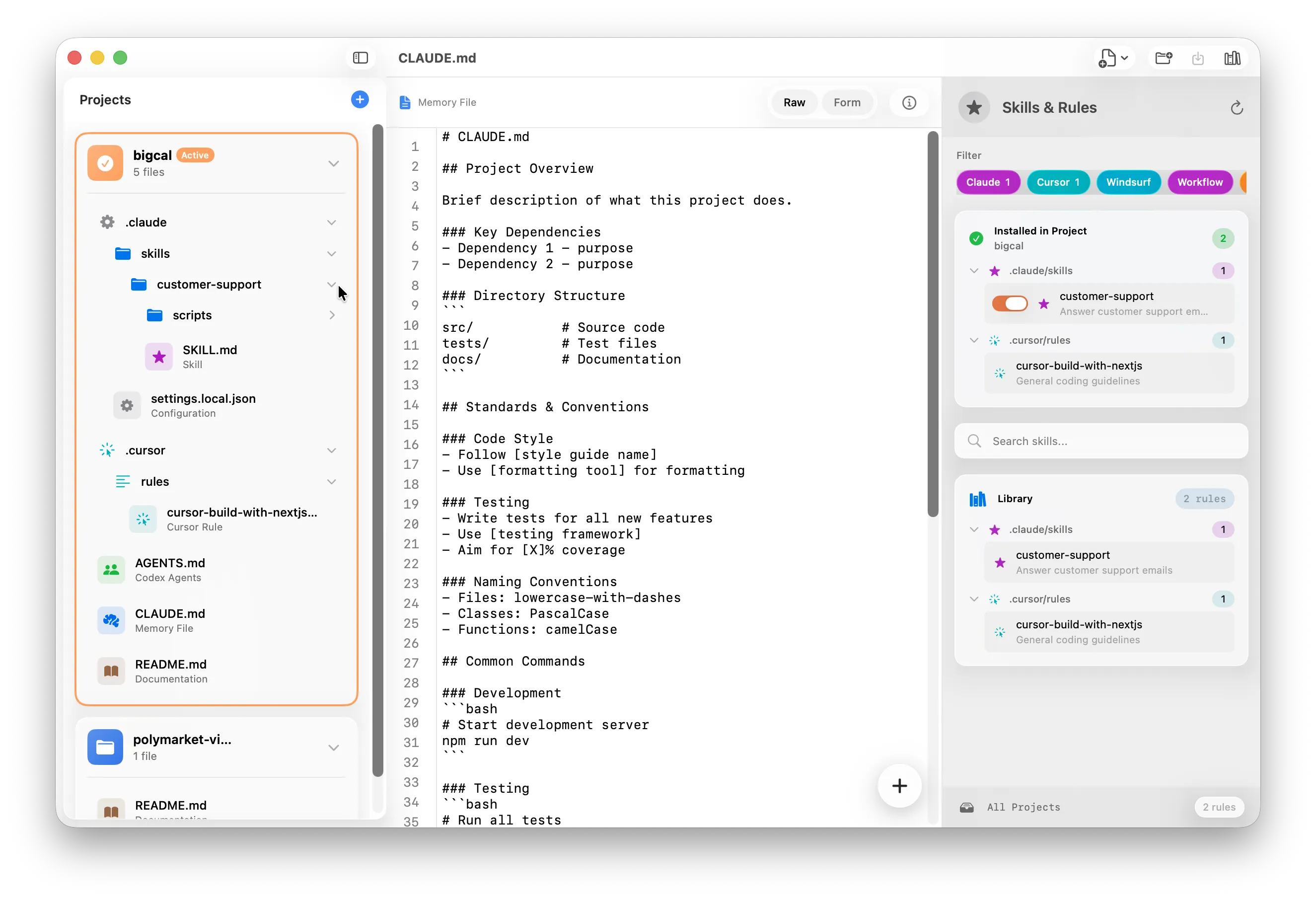Select the settings.local.json gear icon
Viewport: 1316px width, 901px height.
click(126, 405)
